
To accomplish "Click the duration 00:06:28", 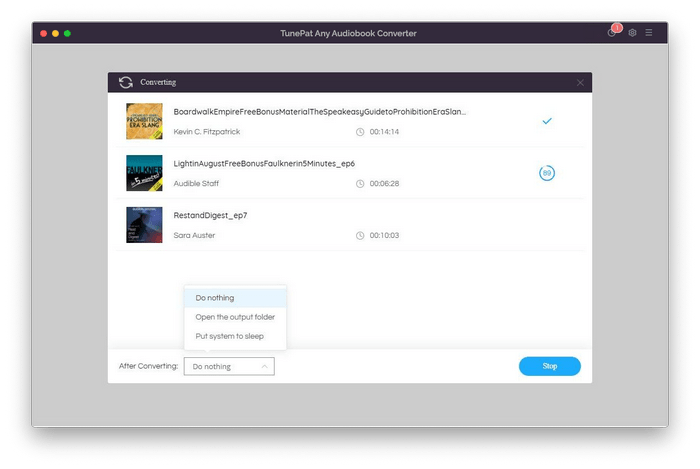I will tap(384, 184).
